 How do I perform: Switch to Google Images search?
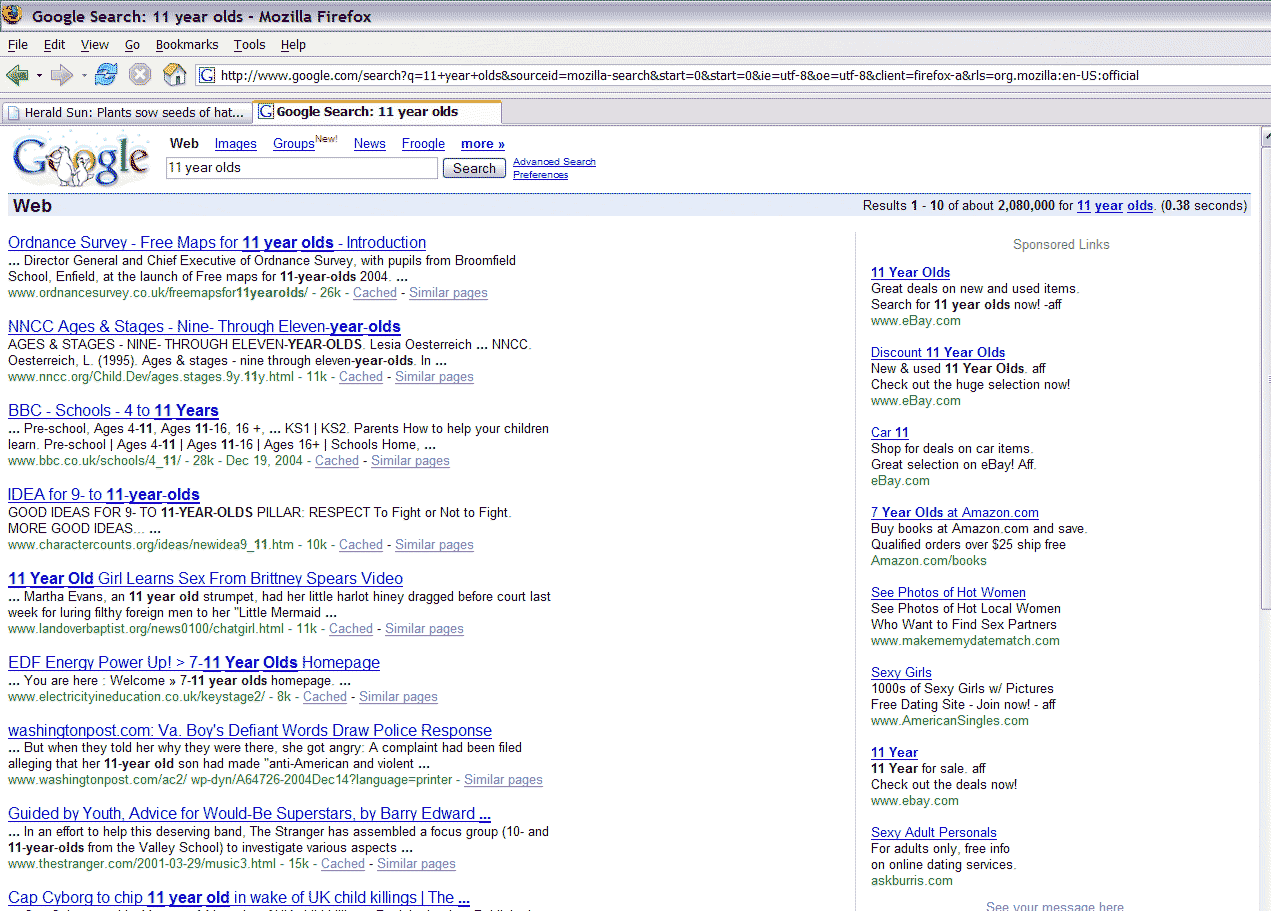pos(235,144)
